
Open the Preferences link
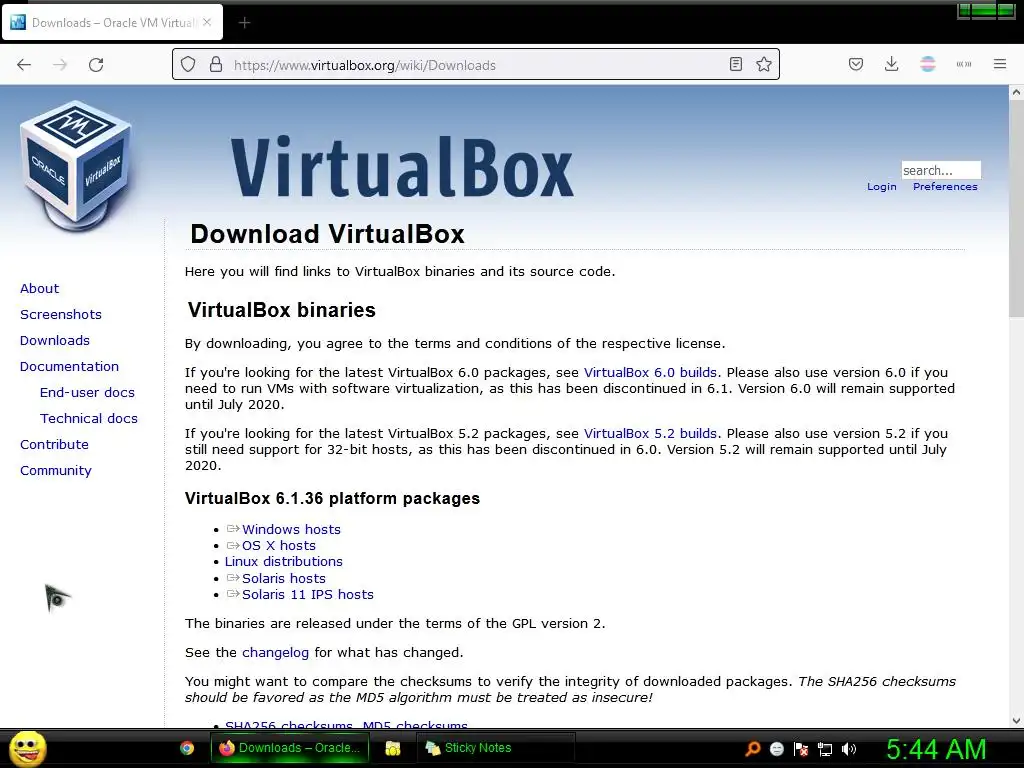point(945,186)
